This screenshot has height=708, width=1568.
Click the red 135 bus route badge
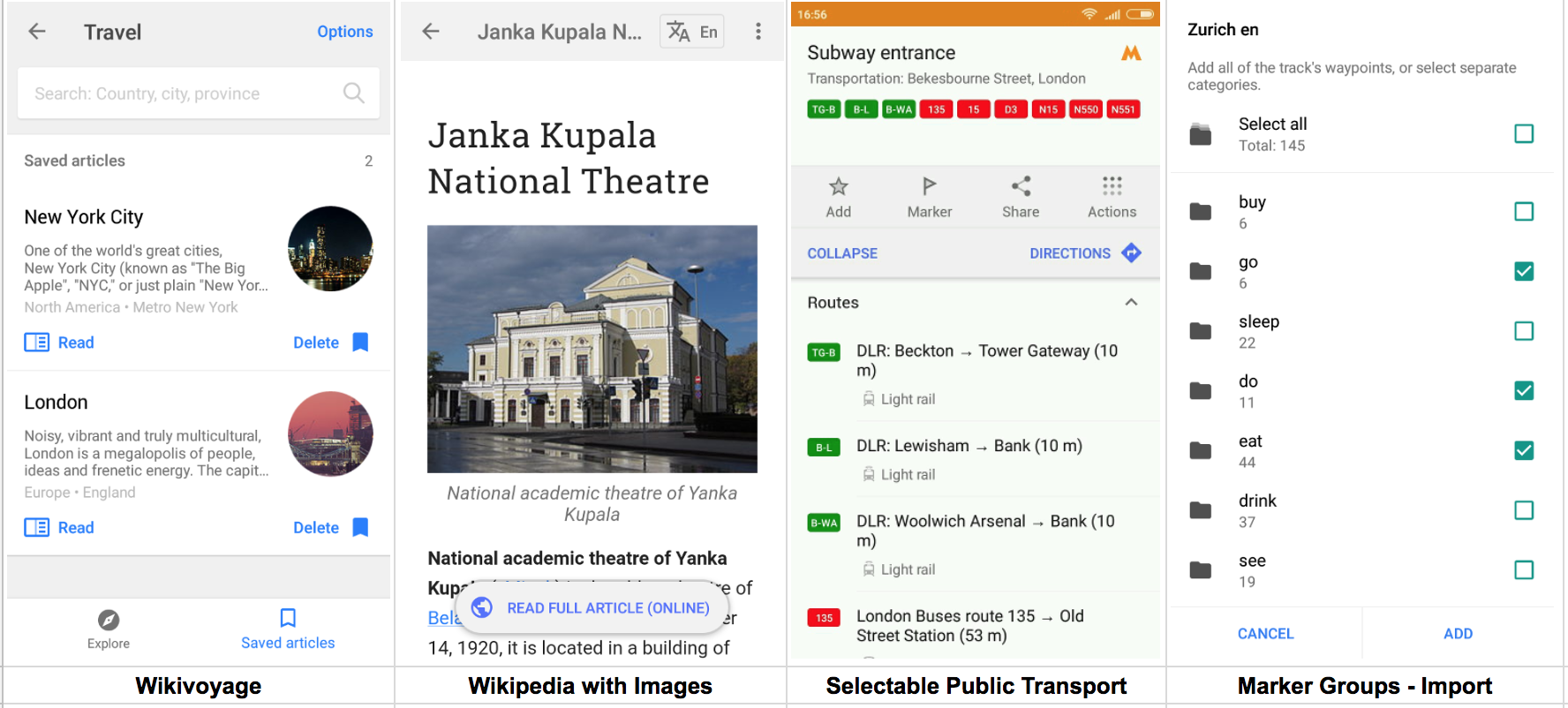coord(936,109)
